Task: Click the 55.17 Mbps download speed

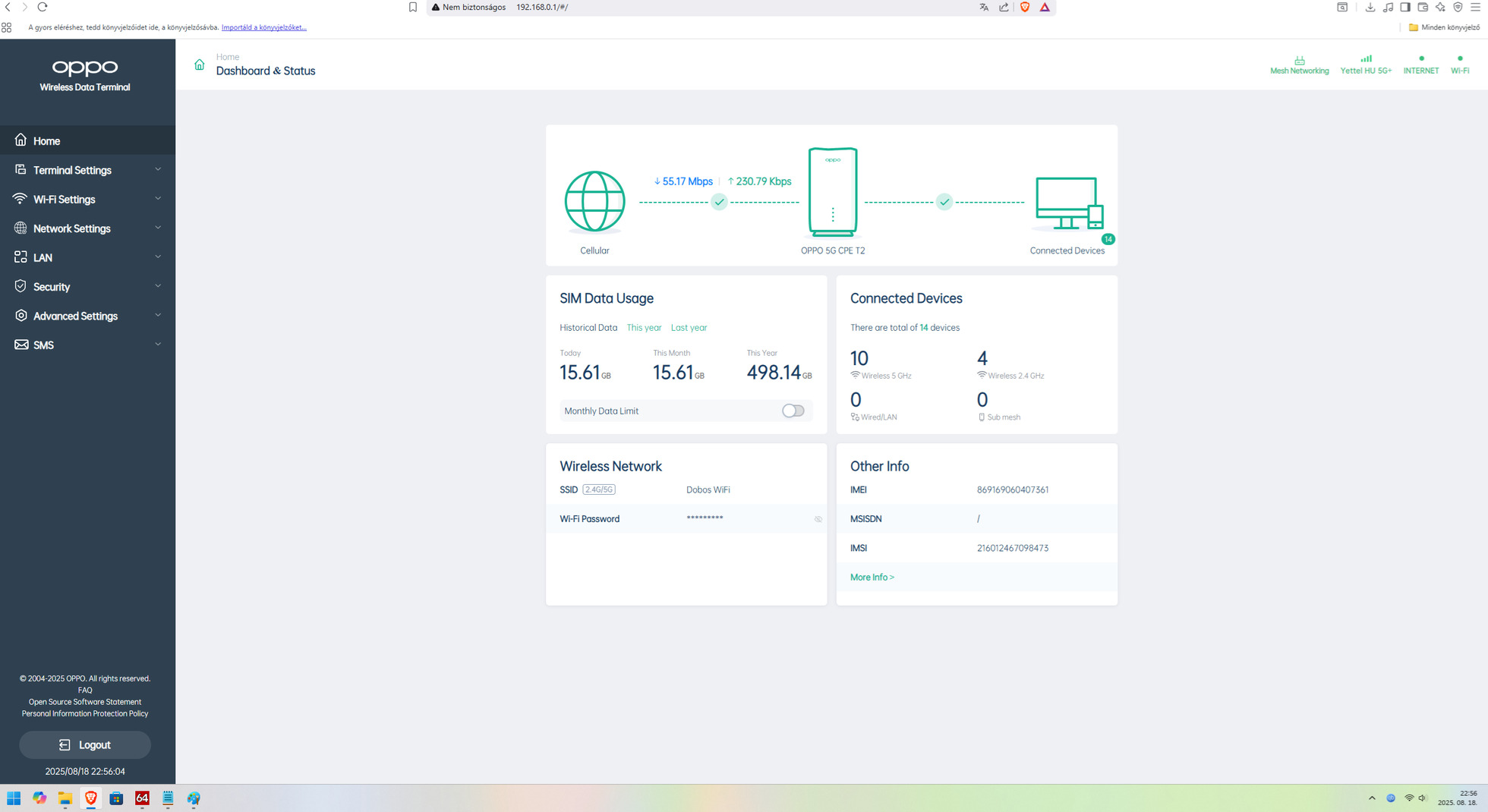Action: 683,181
